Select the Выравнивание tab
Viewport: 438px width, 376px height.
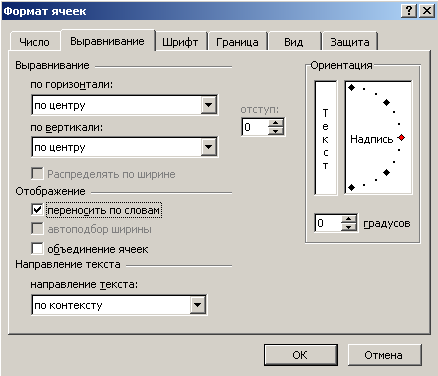coord(108,41)
